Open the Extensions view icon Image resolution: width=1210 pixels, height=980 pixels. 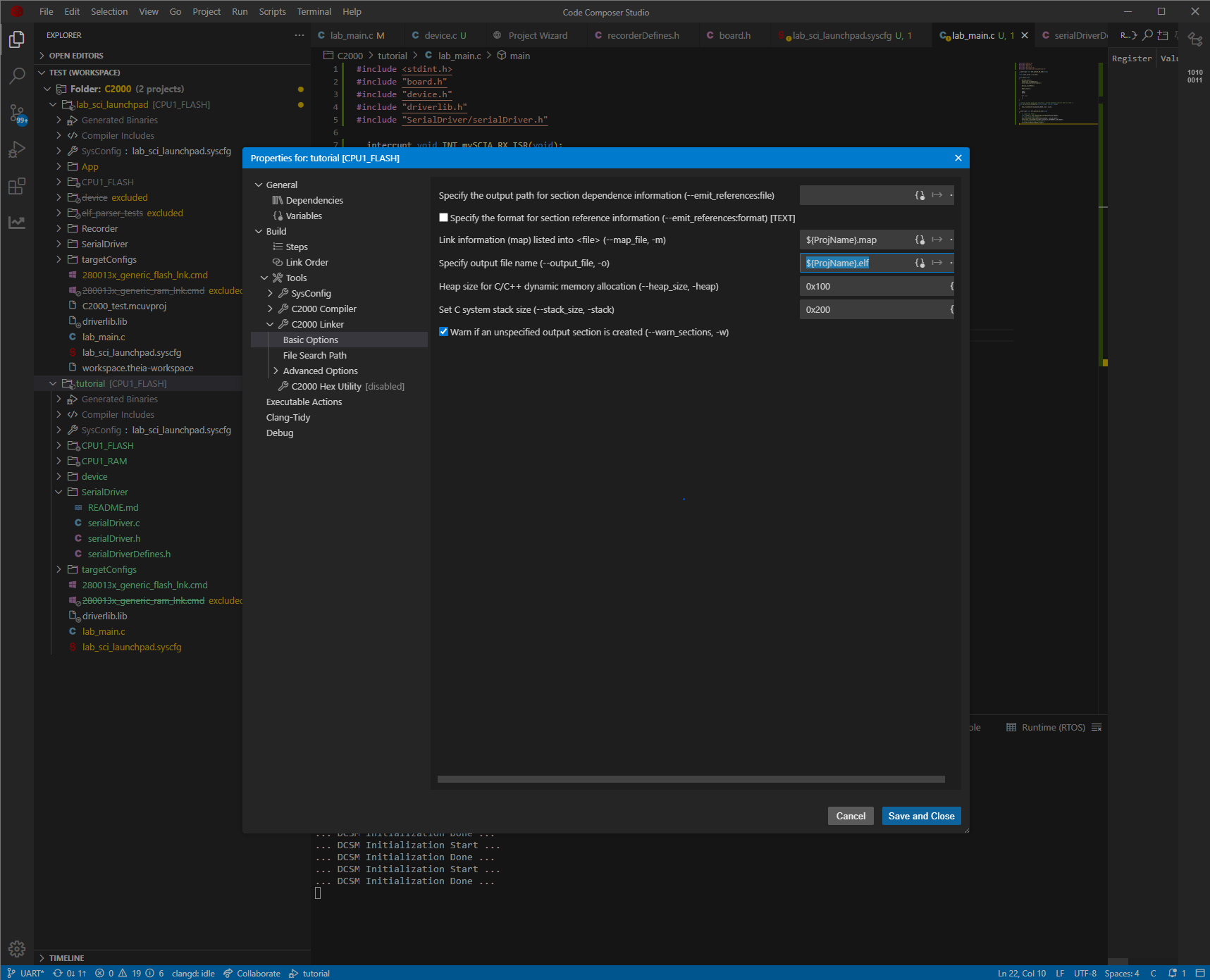[17, 186]
